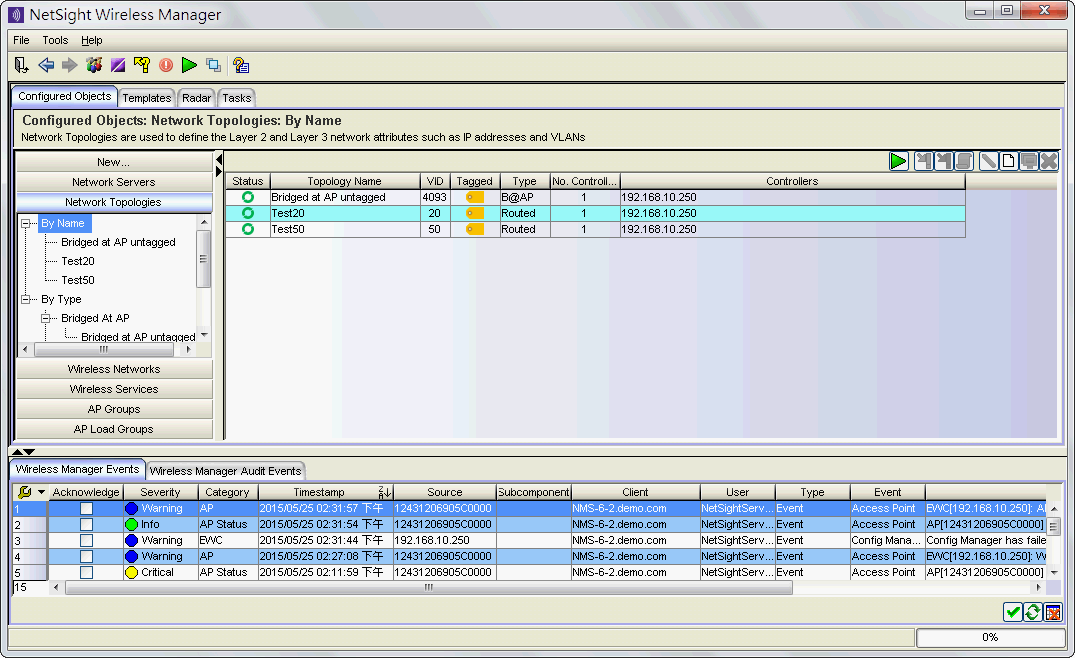Click the gray X delete icon above table
Image resolution: width=1075 pixels, height=658 pixels.
(1049, 161)
